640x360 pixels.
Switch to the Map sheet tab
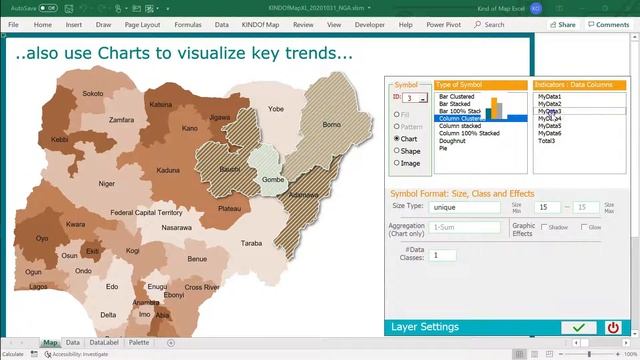pos(50,342)
